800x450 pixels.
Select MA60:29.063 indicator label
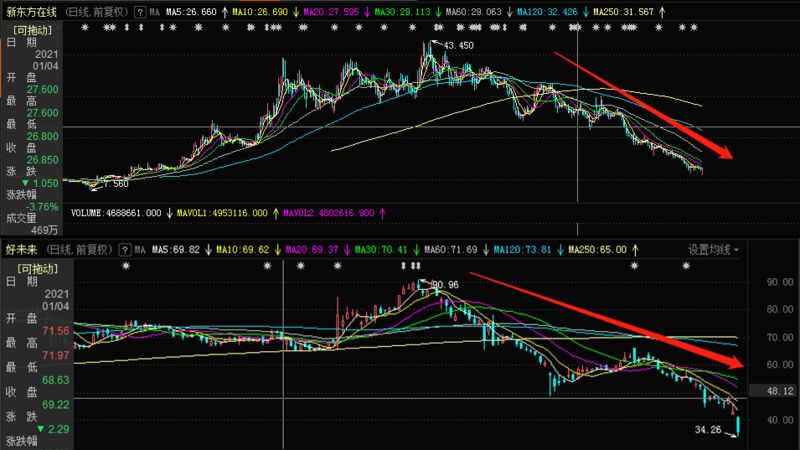point(473,12)
